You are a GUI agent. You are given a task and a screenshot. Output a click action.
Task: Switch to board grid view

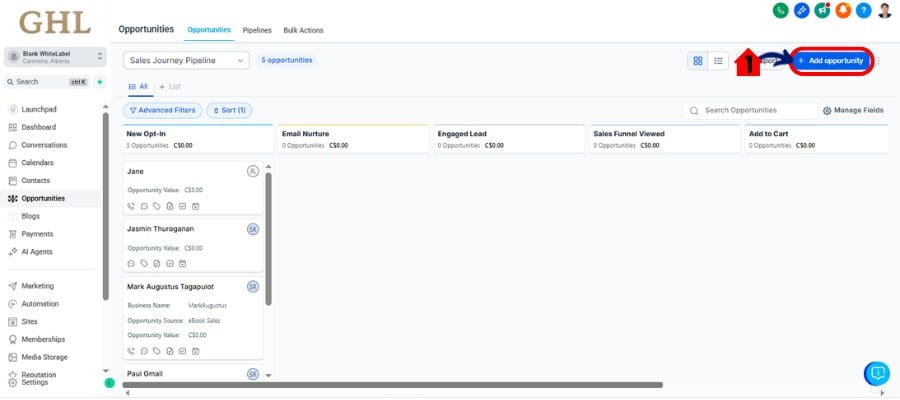(698, 61)
